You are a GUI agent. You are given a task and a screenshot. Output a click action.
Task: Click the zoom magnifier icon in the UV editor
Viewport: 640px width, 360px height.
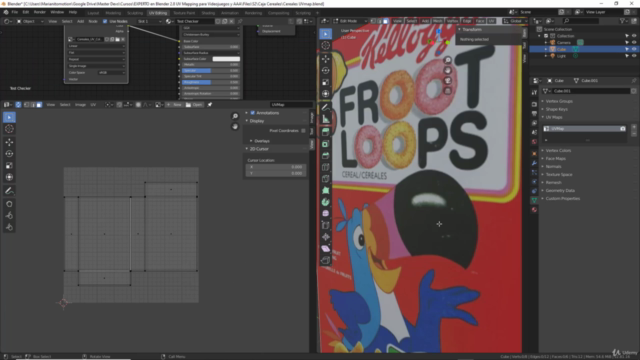[x=235, y=116]
